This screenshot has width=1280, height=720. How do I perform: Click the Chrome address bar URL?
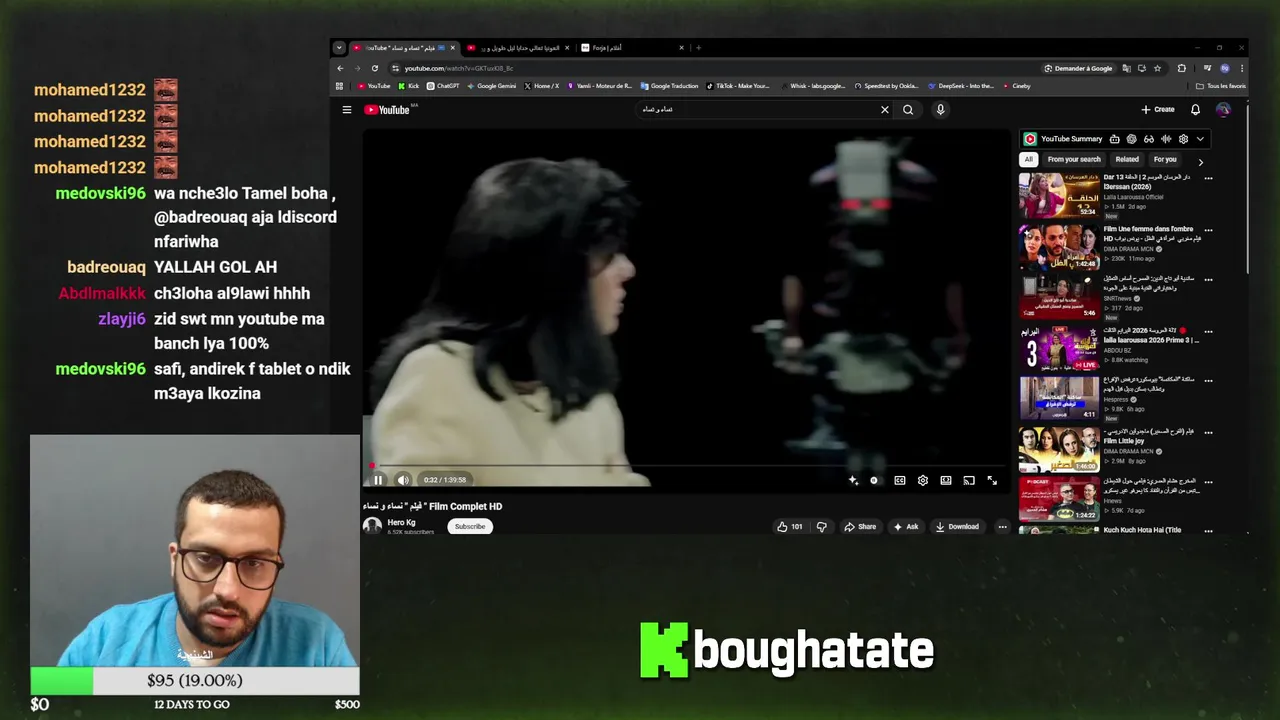[x=459, y=68]
